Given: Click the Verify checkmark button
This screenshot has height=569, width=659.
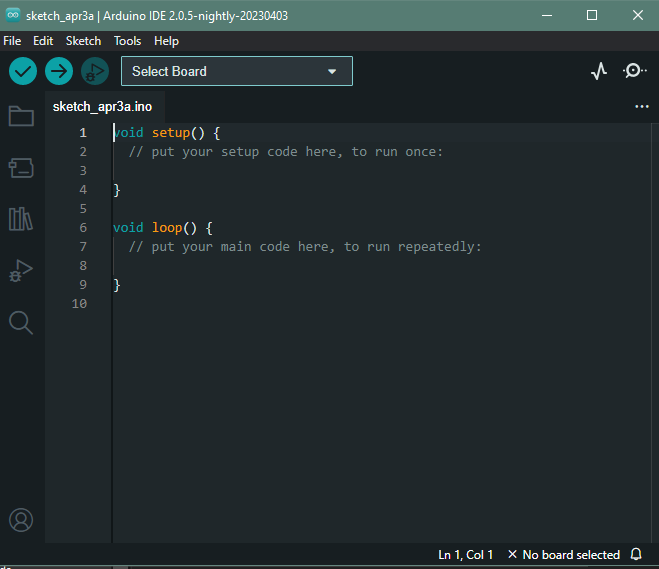Looking at the screenshot, I should [23, 71].
